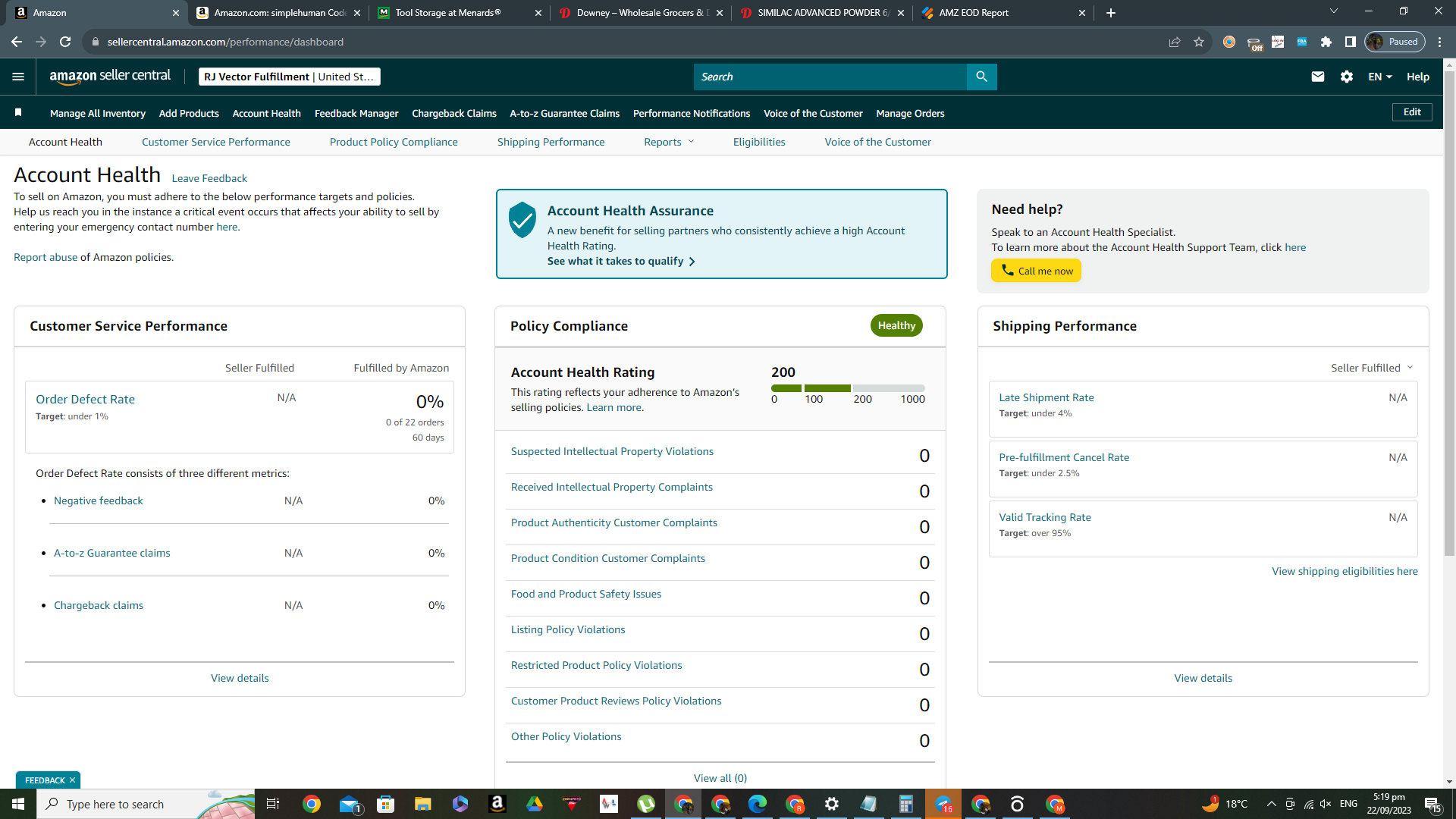Open Chrome's three-dot menu

[1440, 42]
